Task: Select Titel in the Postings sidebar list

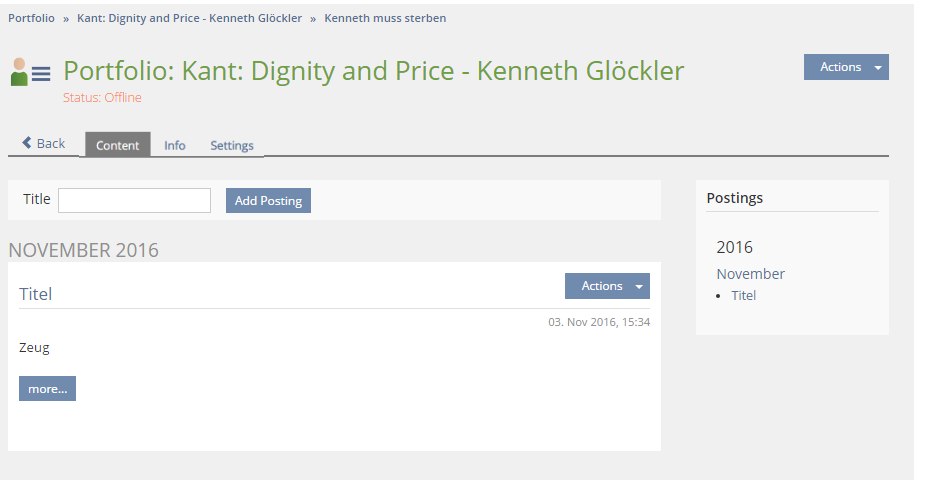Action: pyautogui.click(x=743, y=296)
